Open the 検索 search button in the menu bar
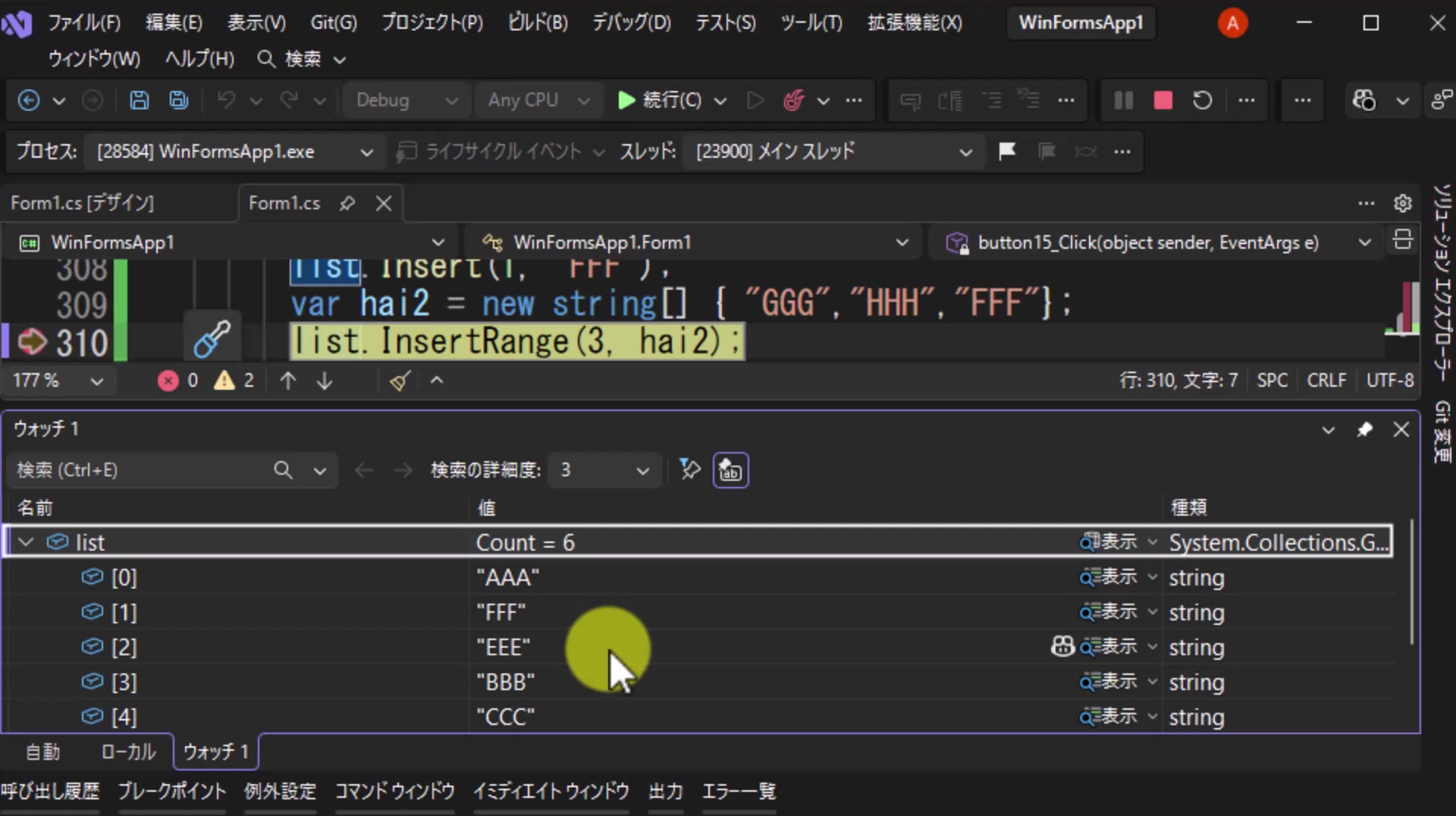This screenshot has height=816, width=1456. (301, 59)
